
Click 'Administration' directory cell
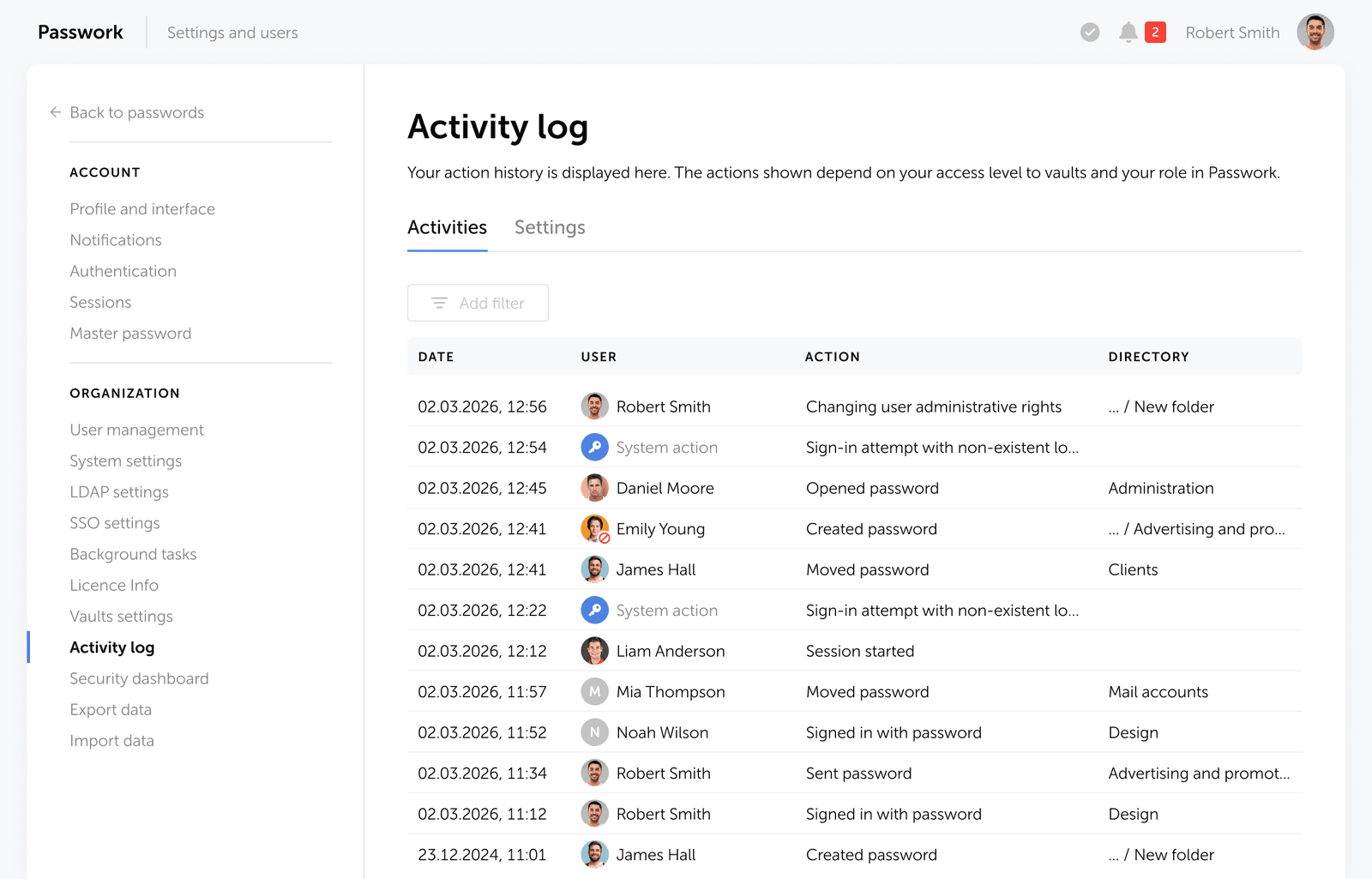1161,488
